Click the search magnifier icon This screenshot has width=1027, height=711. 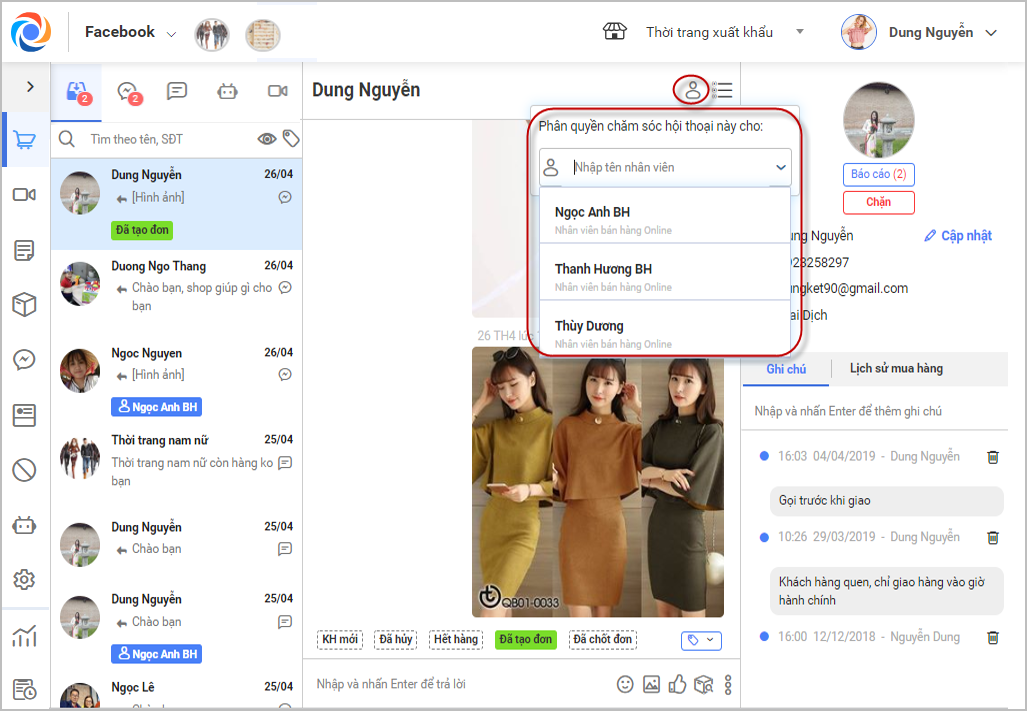[67, 139]
